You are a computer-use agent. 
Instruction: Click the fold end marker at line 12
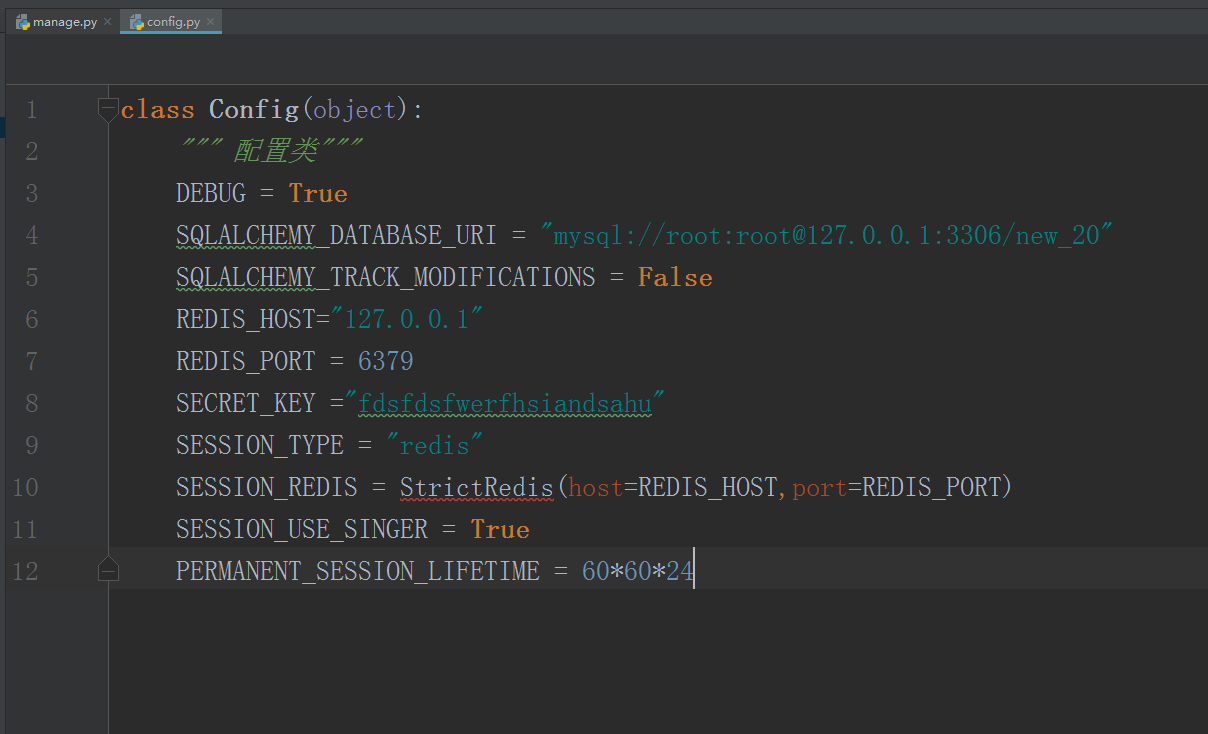click(x=108, y=571)
